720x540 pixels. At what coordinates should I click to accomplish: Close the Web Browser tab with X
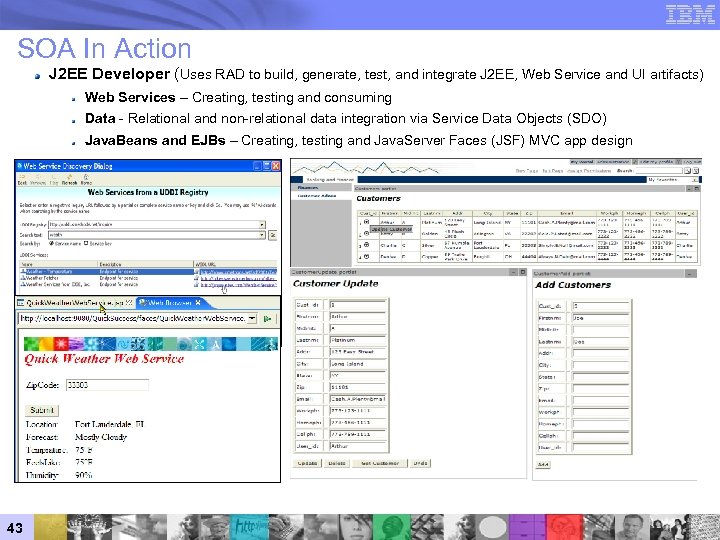pos(198,303)
